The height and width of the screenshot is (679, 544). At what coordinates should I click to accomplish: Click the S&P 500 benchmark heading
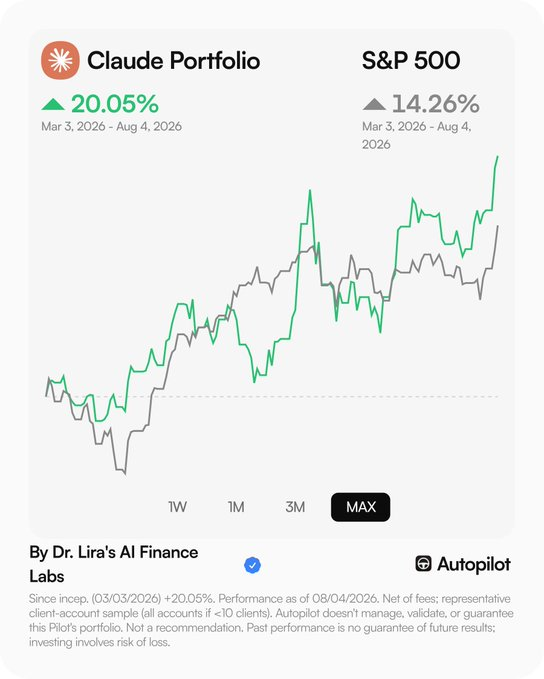tap(411, 60)
